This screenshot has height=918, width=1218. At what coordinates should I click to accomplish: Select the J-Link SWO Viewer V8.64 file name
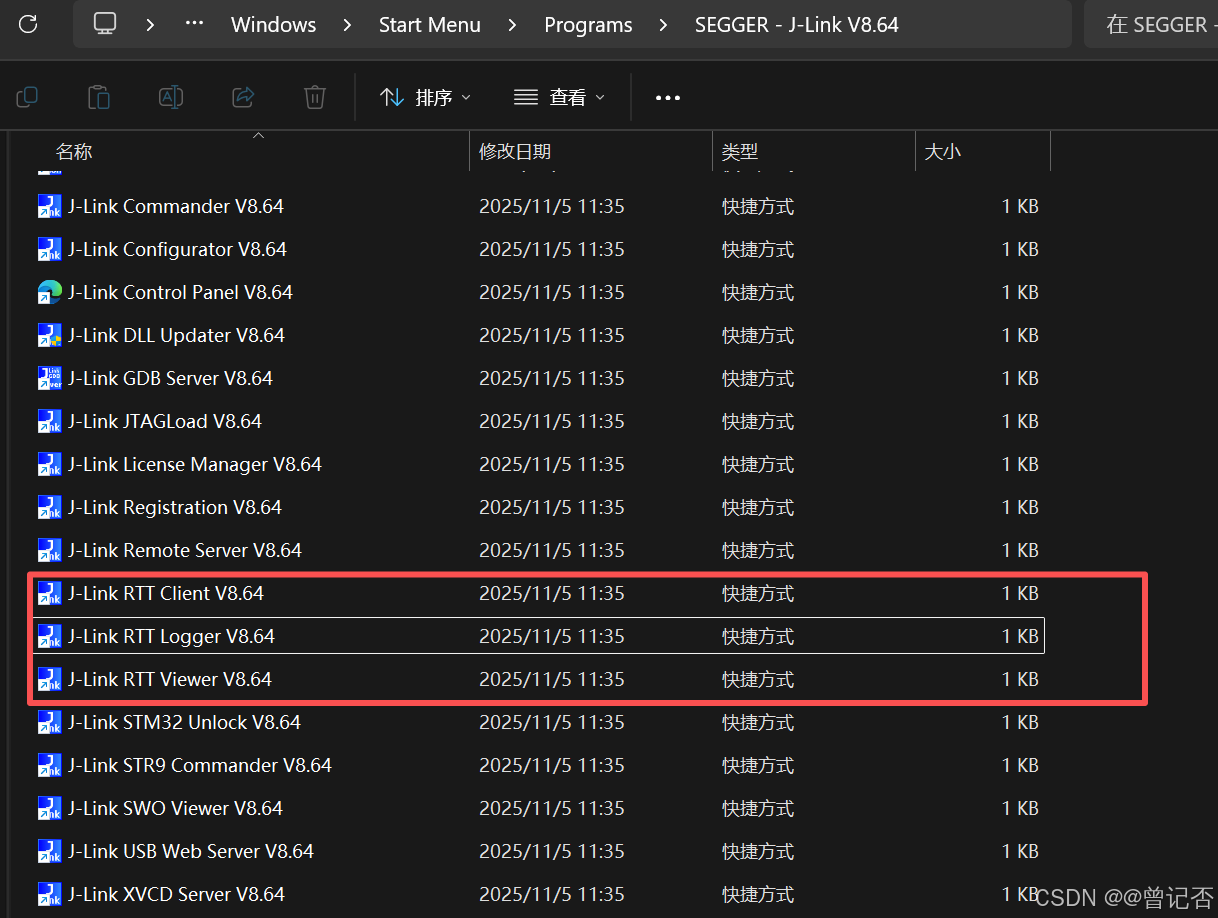click(176, 809)
